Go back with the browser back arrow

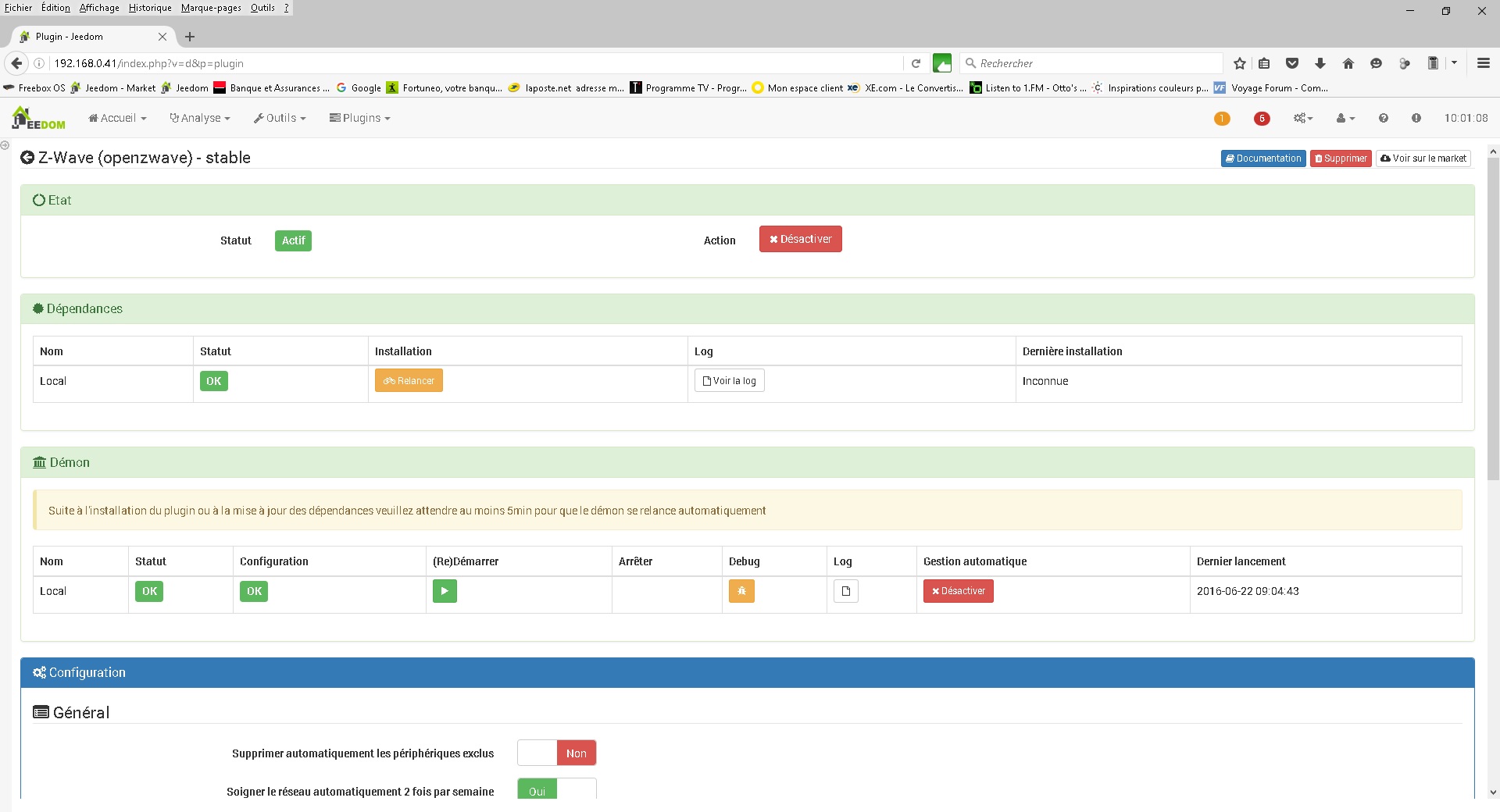click(x=16, y=63)
